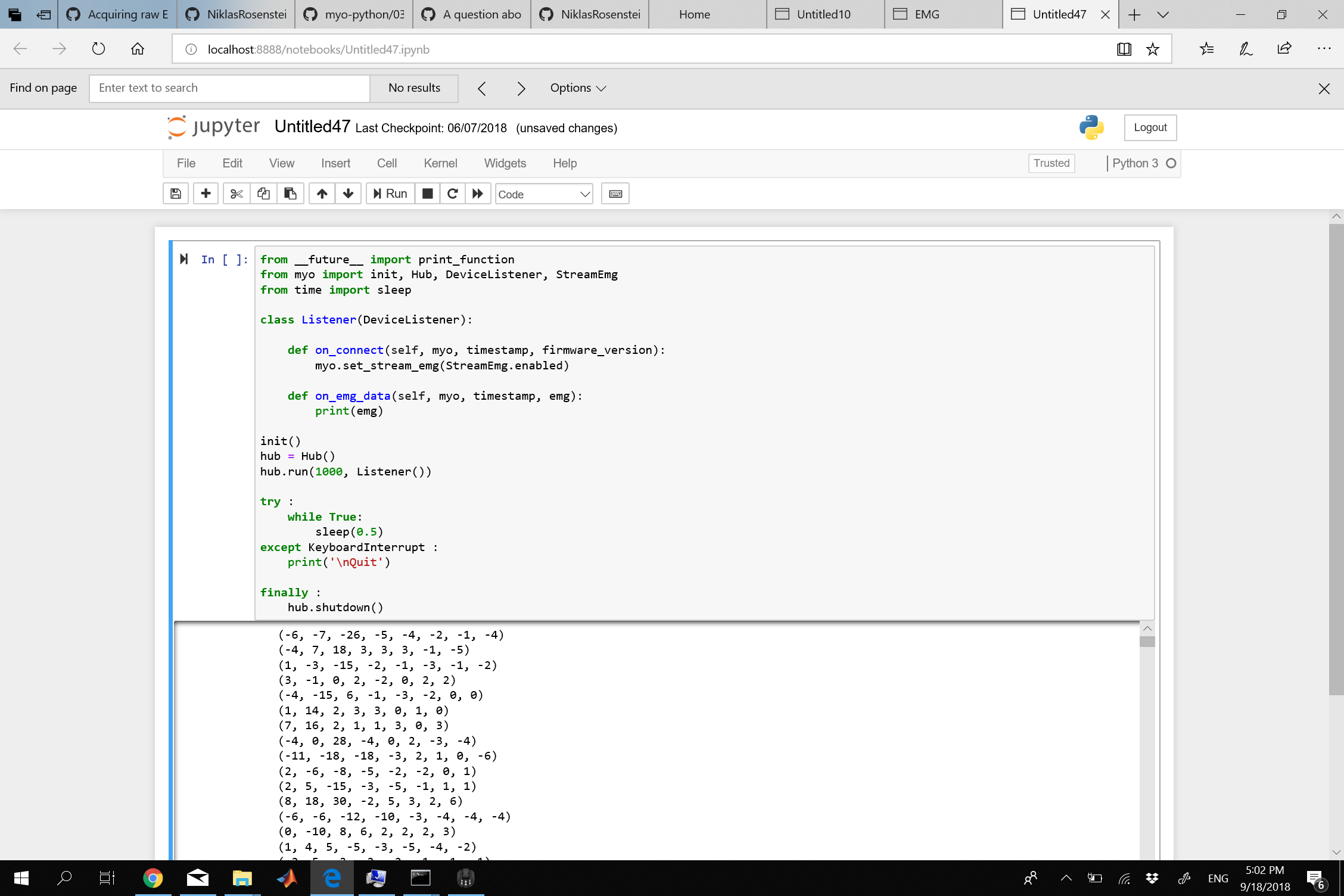Open the Kernel menu
Viewport: 1344px width, 896px height.
click(440, 163)
